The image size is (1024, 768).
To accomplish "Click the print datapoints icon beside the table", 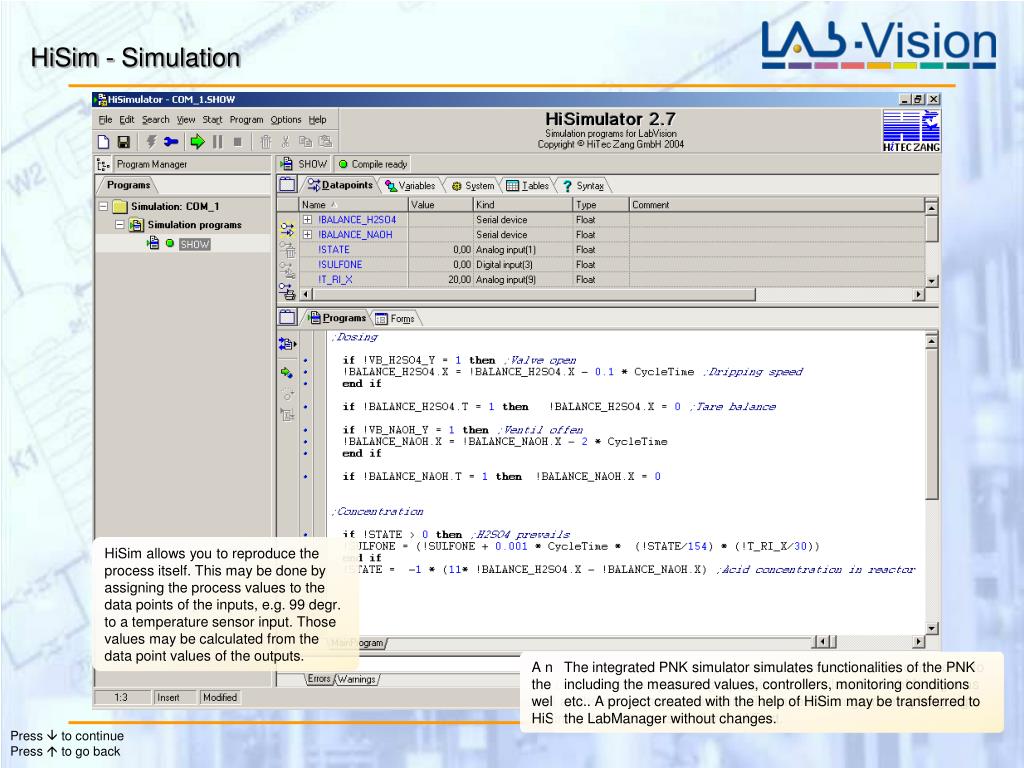I will [x=287, y=291].
